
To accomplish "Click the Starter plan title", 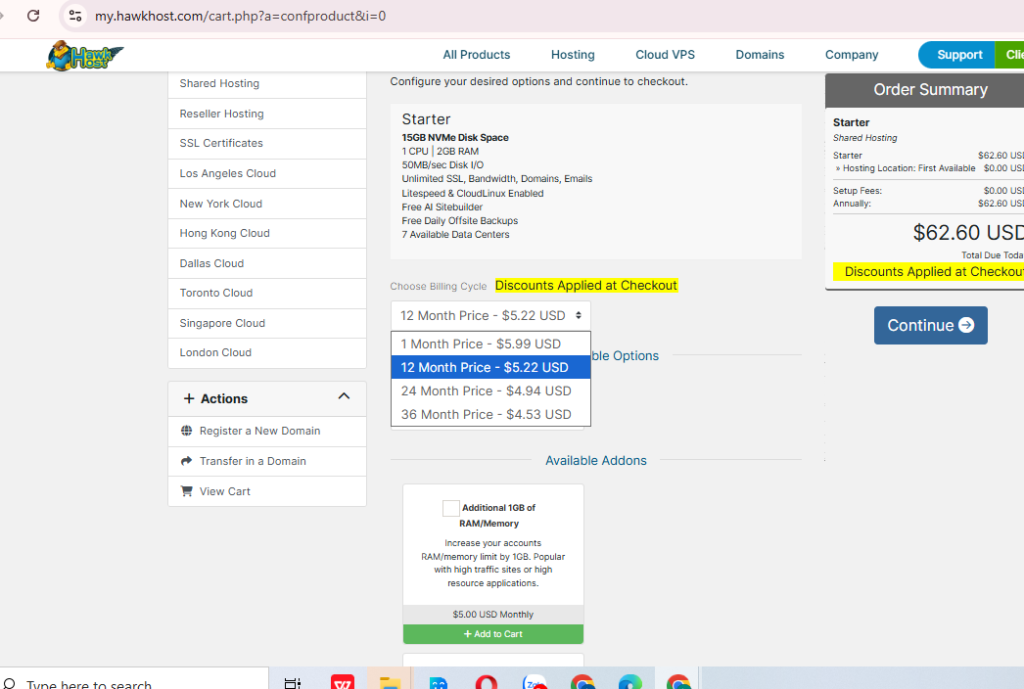I will (426, 120).
